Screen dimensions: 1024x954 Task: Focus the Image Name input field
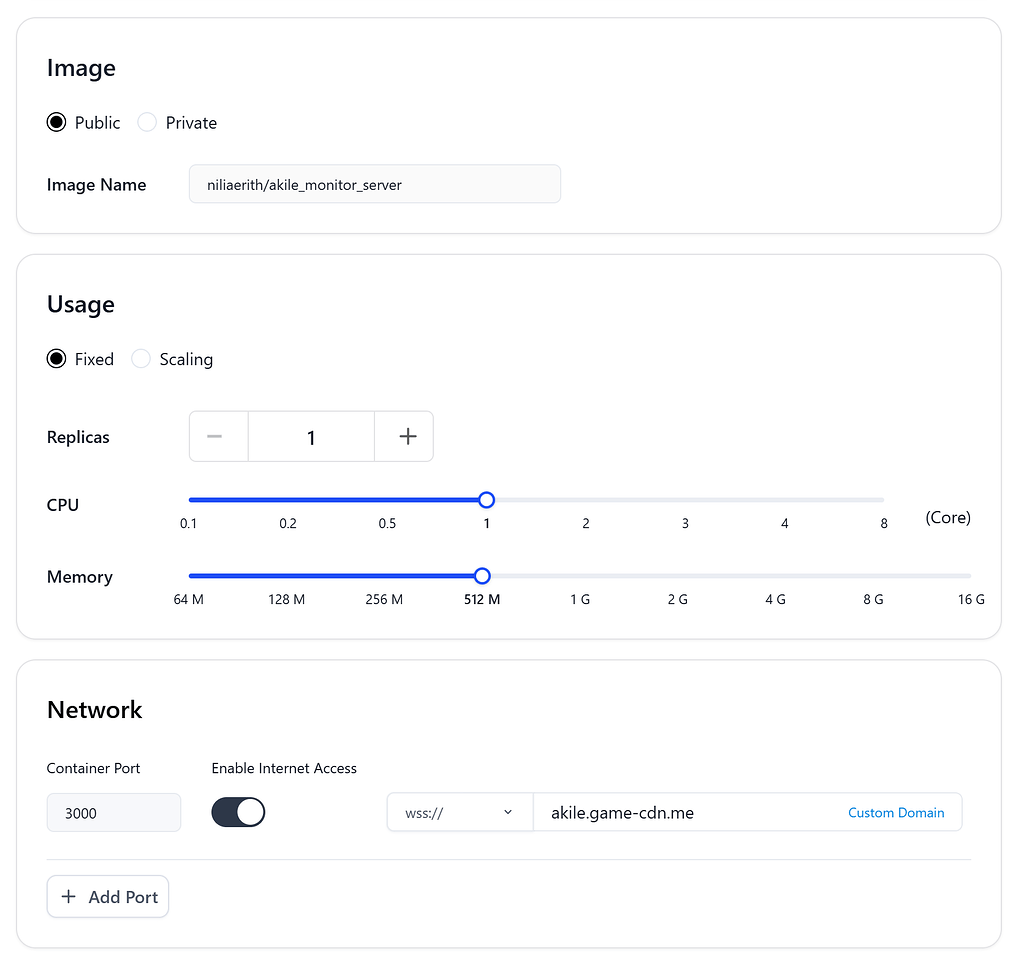pyautogui.click(x=375, y=184)
